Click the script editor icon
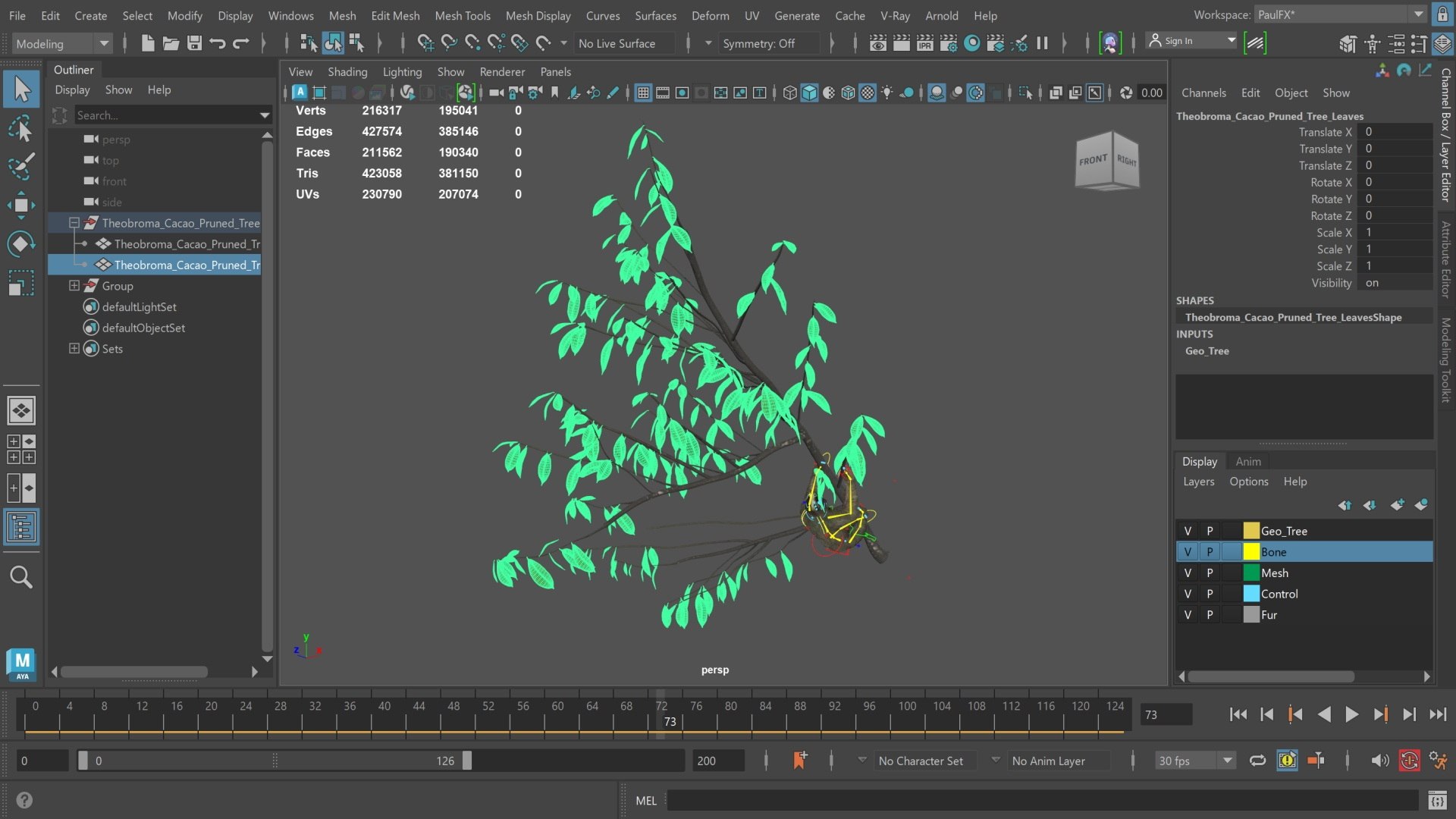 [1437, 800]
